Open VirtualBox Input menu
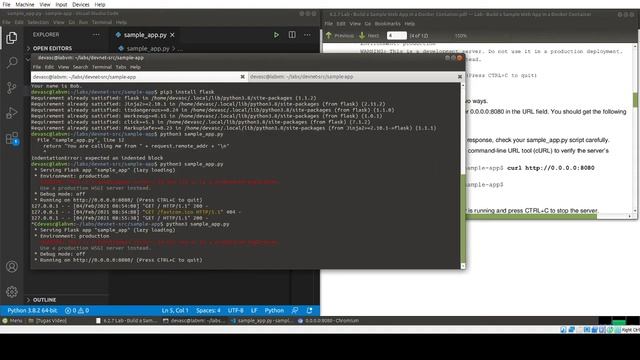Image resolution: width=640 pixels, height=360 pixels. click(61, 4)
